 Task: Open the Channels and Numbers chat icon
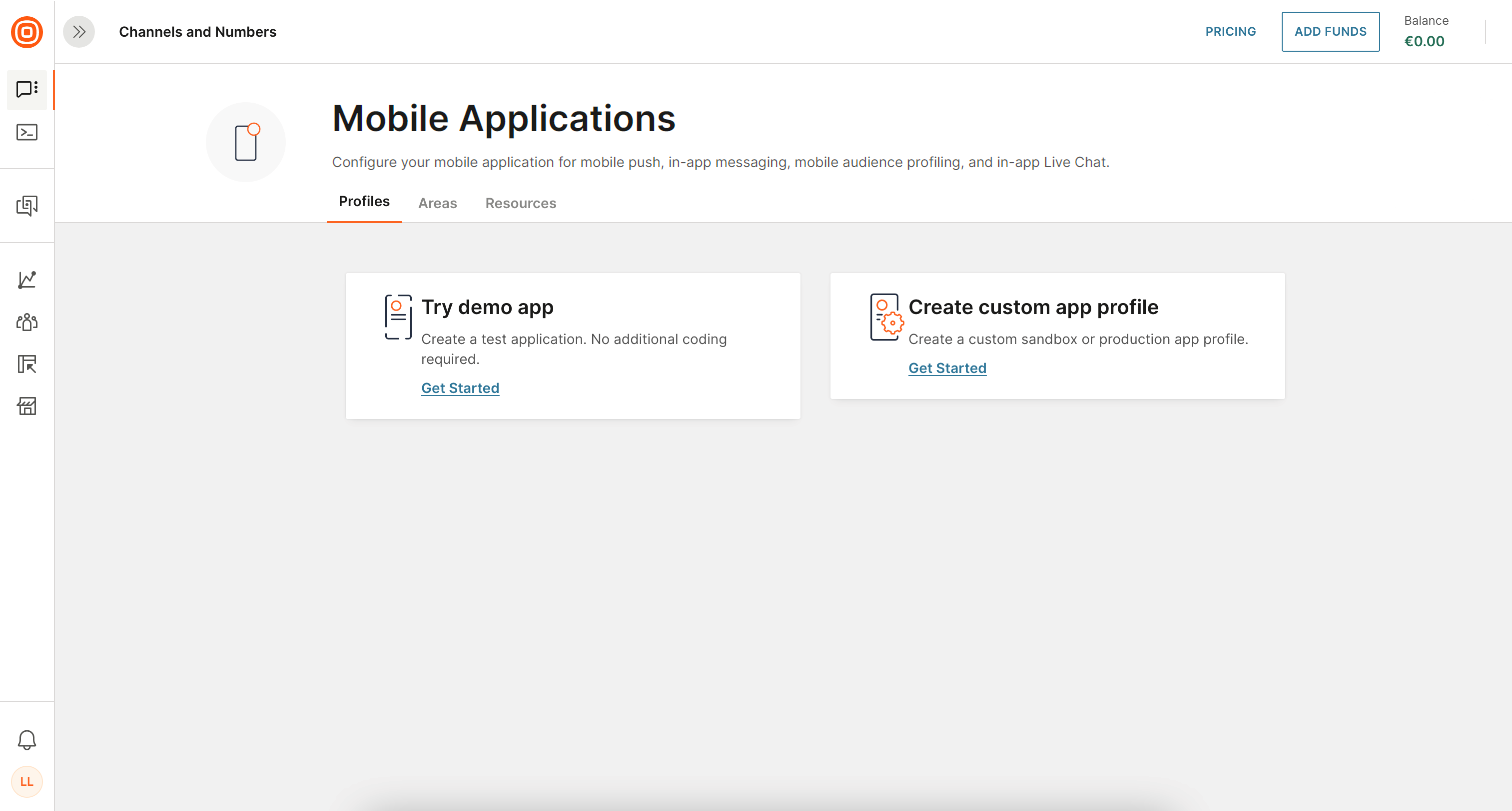(27, 89)
